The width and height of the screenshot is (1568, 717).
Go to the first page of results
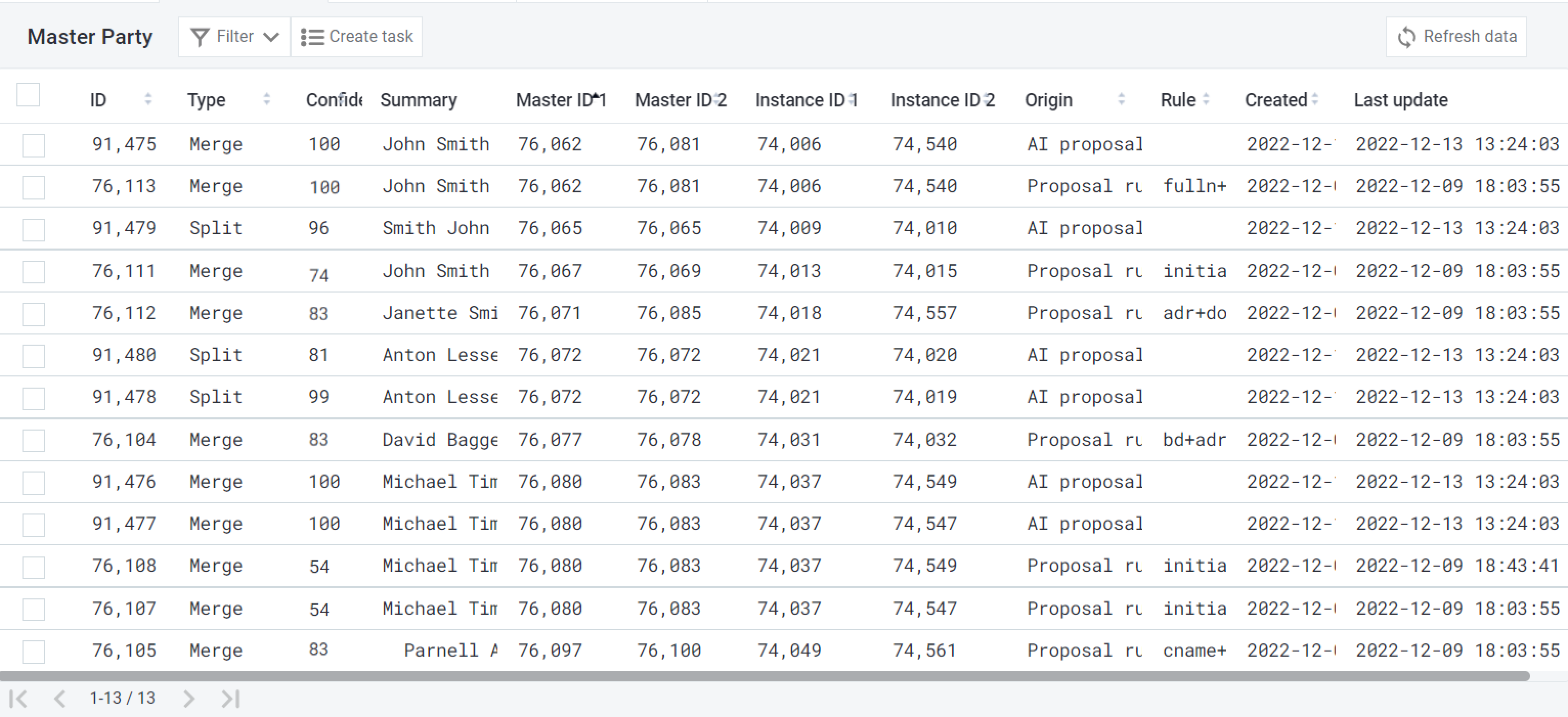[19, 699]
